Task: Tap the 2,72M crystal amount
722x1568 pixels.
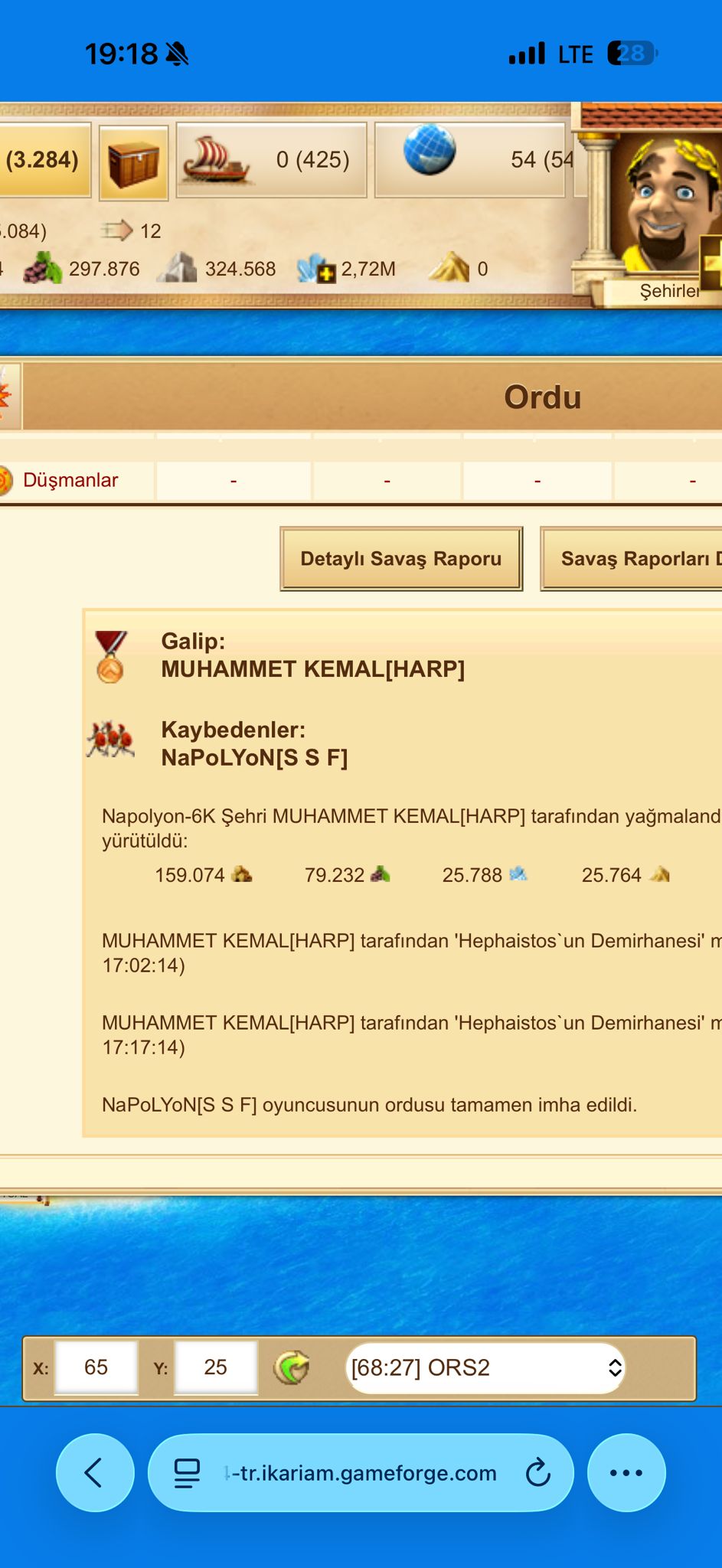Action: coord(368,269)
